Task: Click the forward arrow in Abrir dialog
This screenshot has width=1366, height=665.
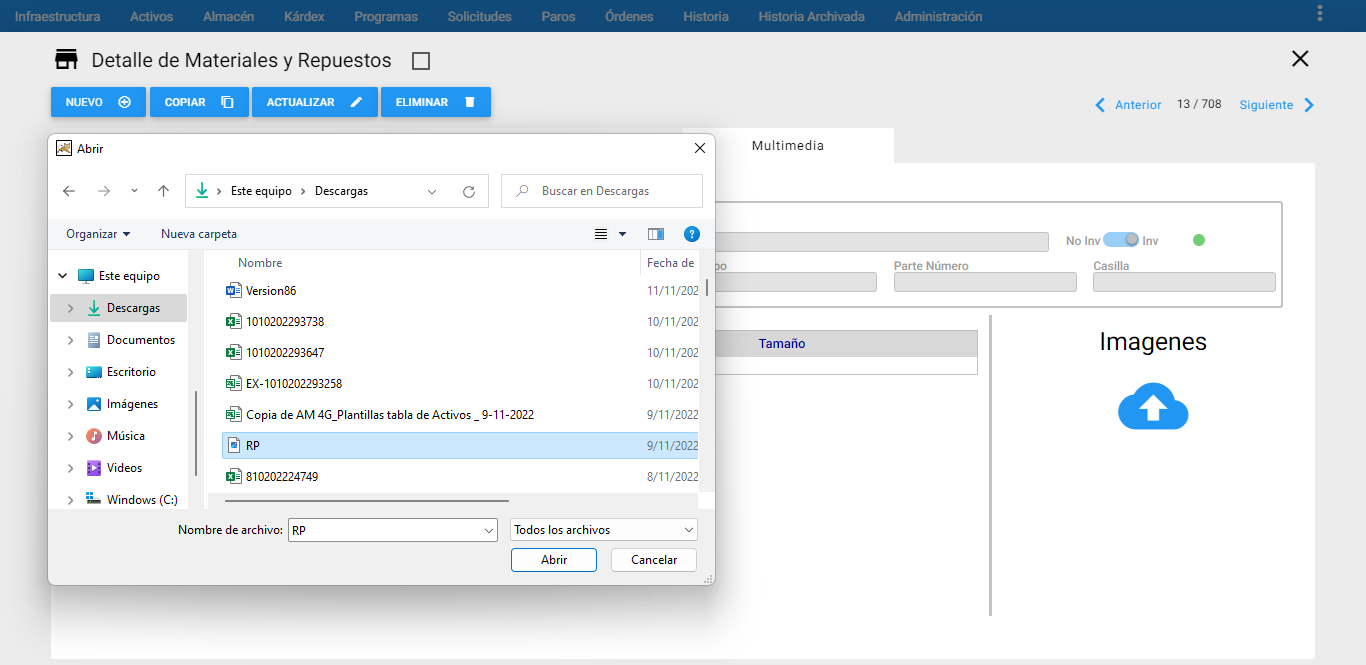Action: 104,191
